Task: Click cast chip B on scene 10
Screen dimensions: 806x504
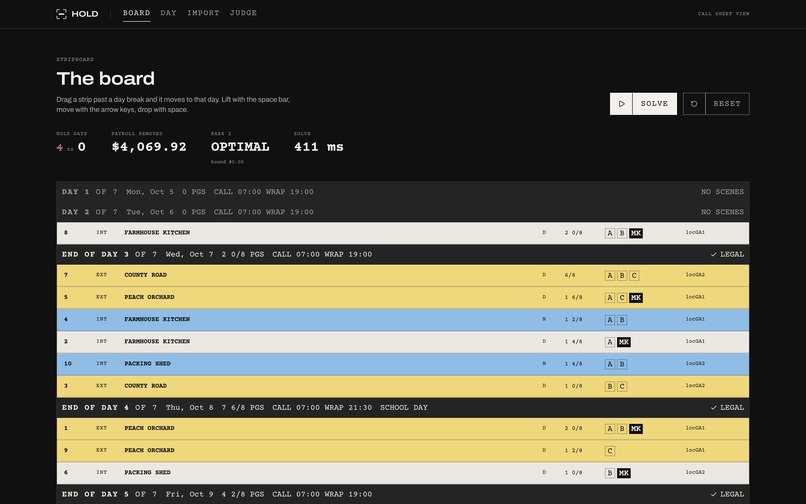Action: [x=622, y=364]
